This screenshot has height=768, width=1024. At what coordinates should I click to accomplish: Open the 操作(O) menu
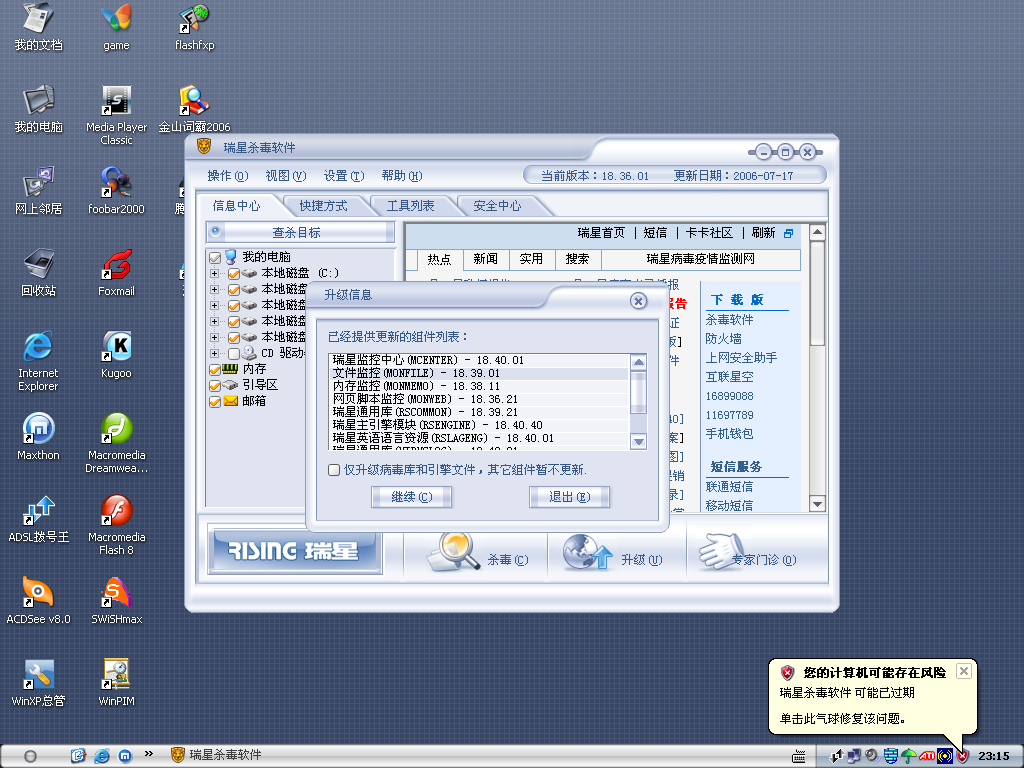[x=228, y=176]
